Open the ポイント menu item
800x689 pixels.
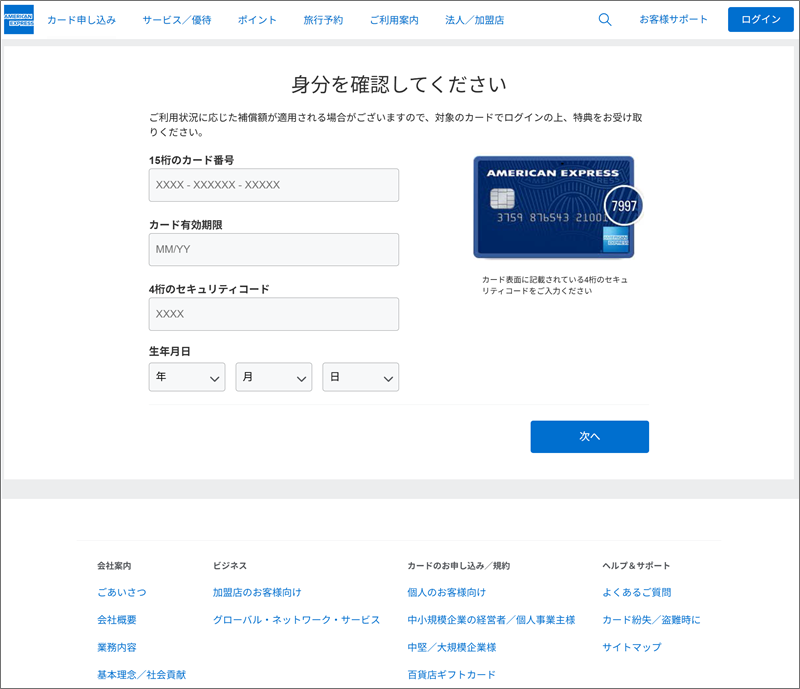pyautogui.click(x=257, y=20)
